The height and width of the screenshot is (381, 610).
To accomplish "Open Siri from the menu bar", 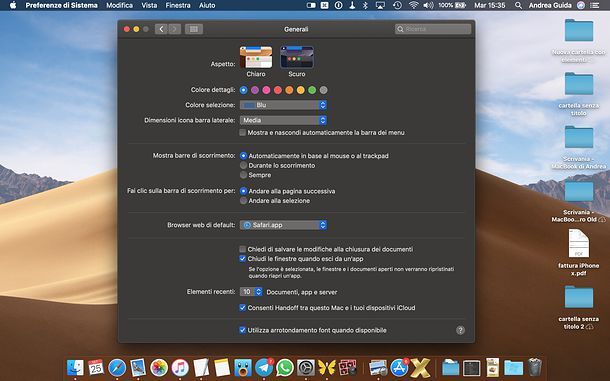I will [x=581, y=5].
